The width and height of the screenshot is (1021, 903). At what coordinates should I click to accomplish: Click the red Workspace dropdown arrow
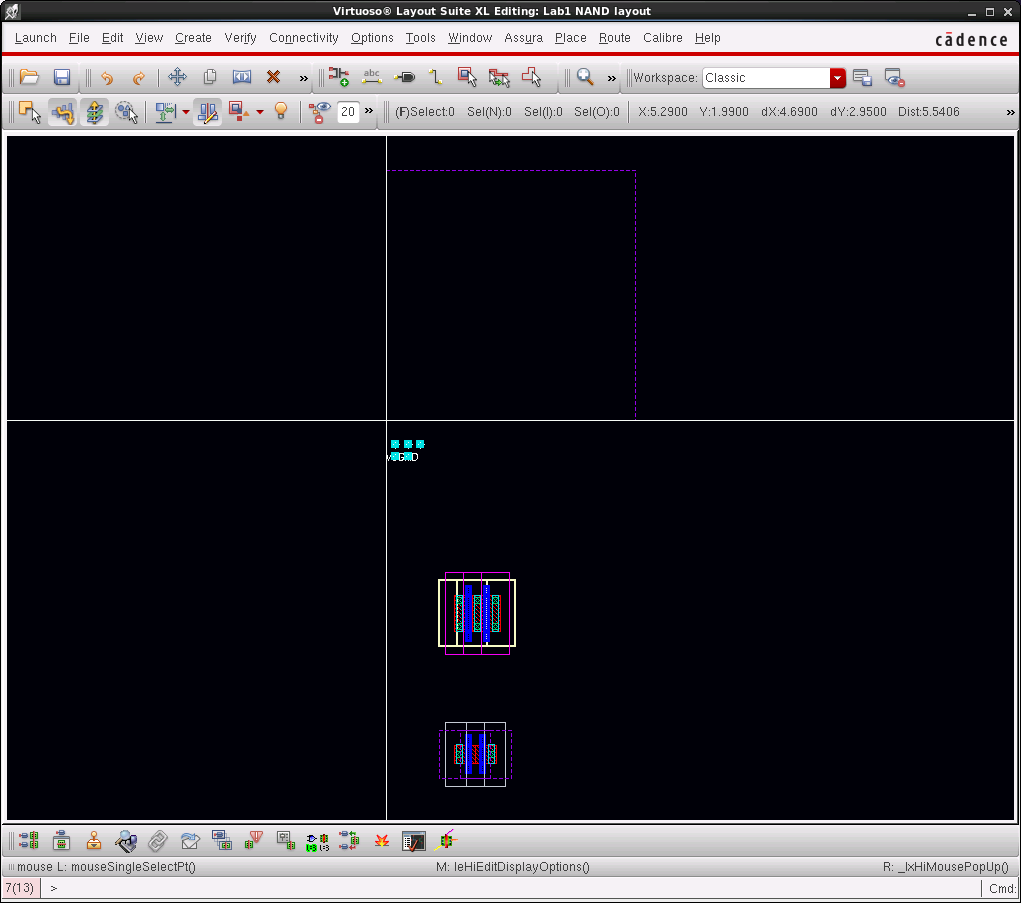(837, 78)
